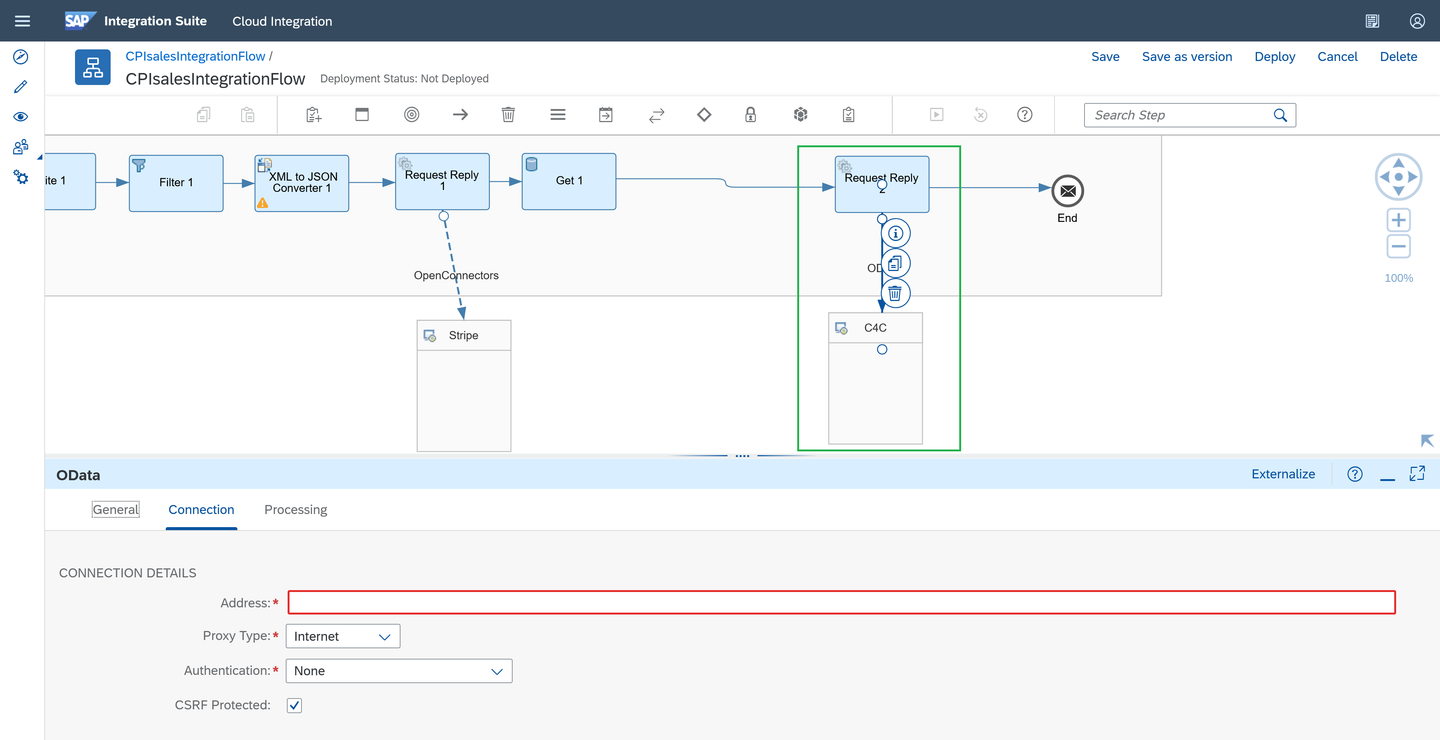
Task: Click the Information icon on OData connector
Action: pos(895,233)
